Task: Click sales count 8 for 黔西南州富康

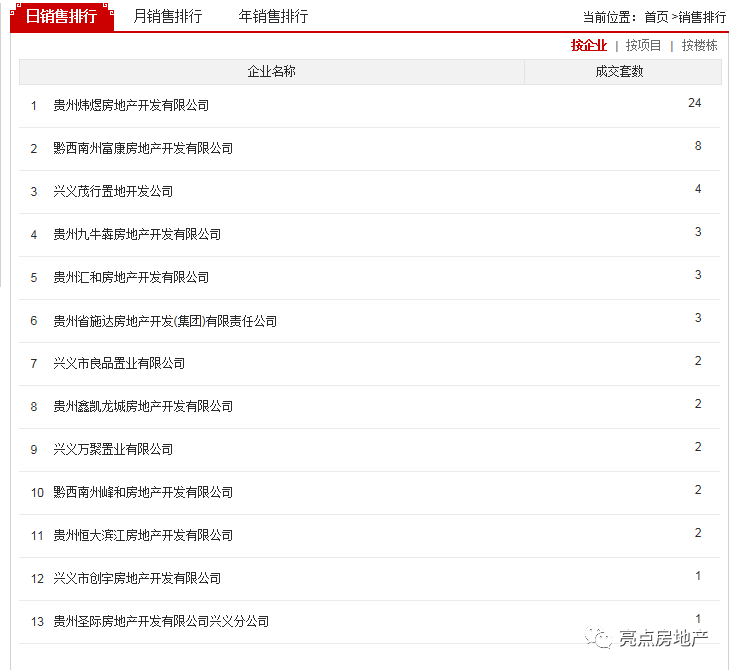Action: [698, 146]
